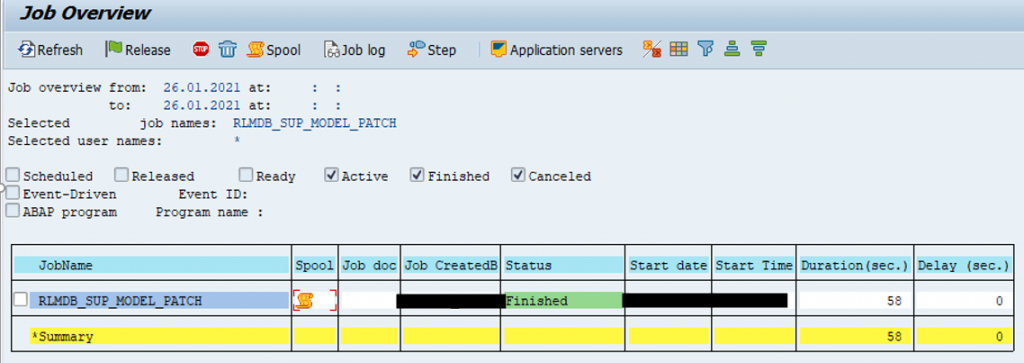
Task: Click the Duration(sec.) column header
Action: (855, 265)
